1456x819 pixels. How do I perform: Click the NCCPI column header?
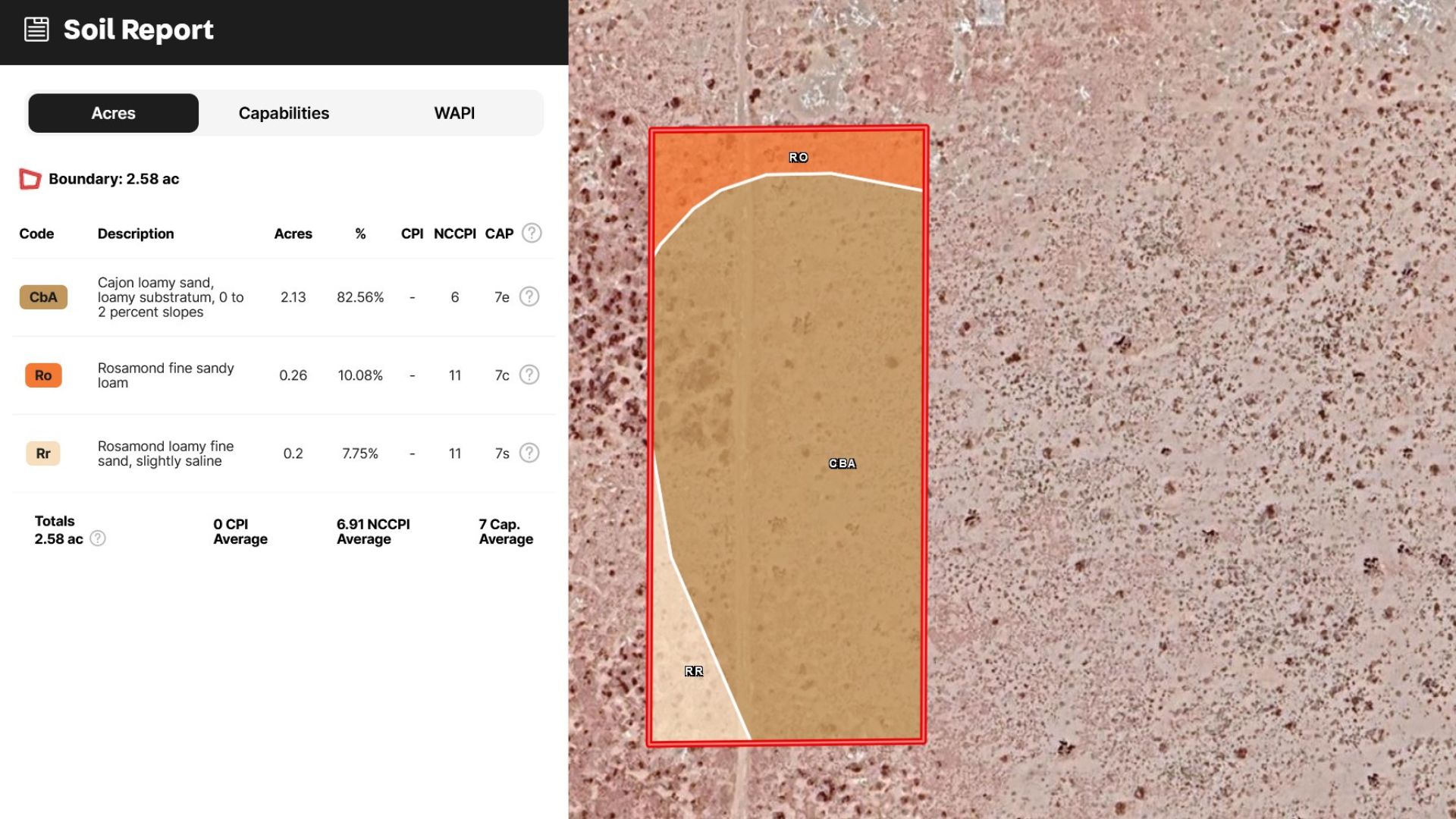pyautogui.click(x=454, y=234)
